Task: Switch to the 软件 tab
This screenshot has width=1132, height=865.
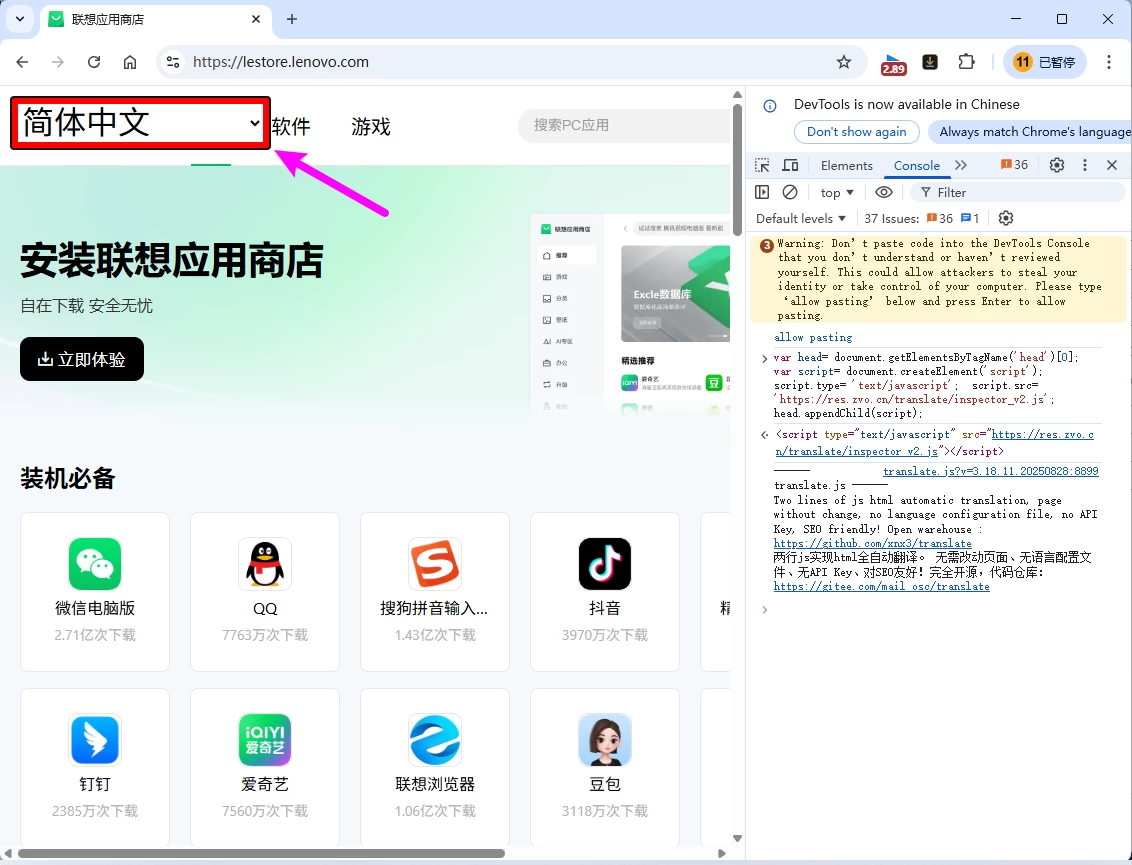Action: click(291, 126)
